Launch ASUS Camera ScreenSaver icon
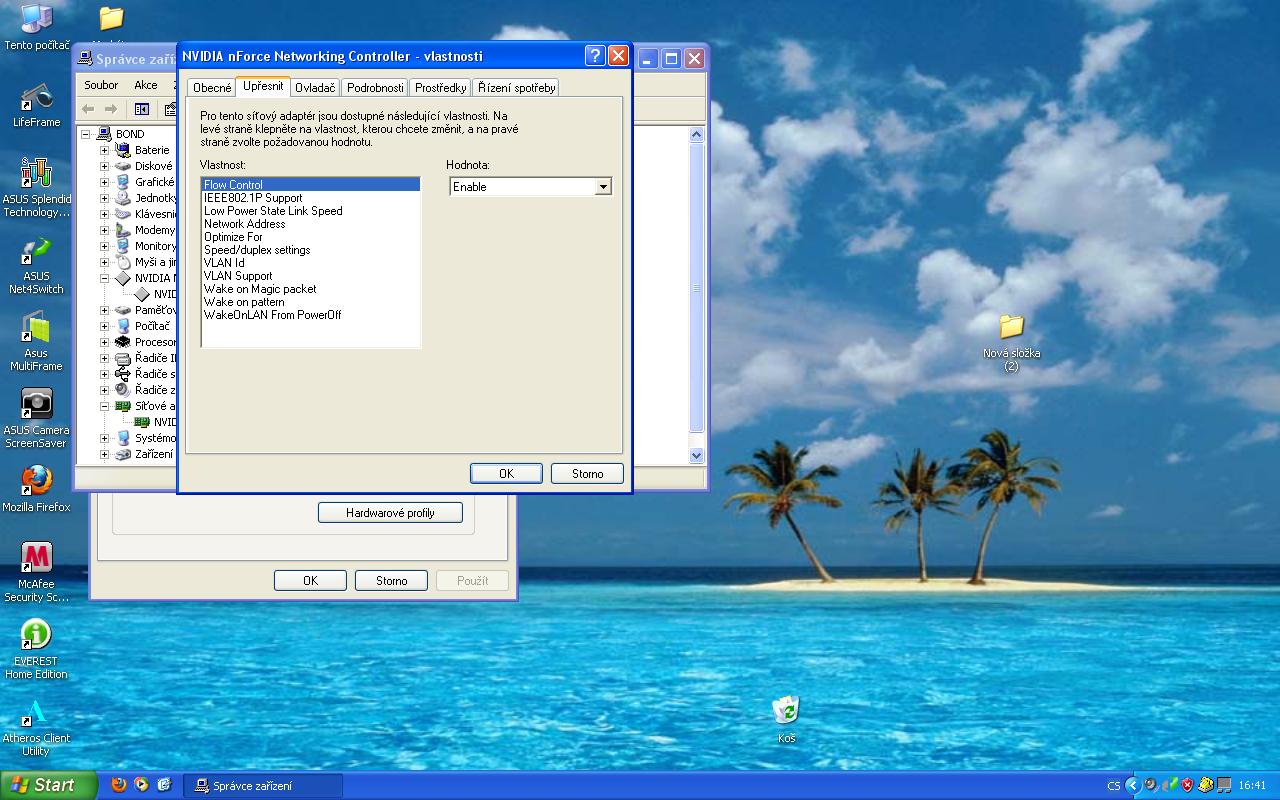Screen dimensions: 1280x800 (36, 418)
